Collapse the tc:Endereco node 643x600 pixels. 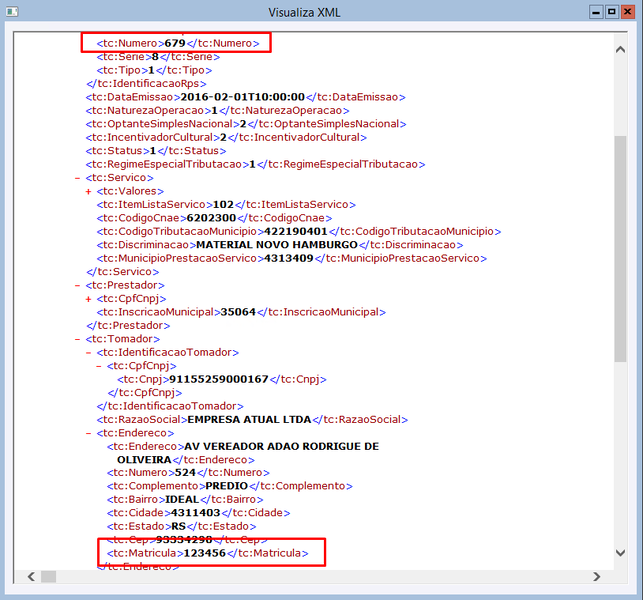click(88, 433)
